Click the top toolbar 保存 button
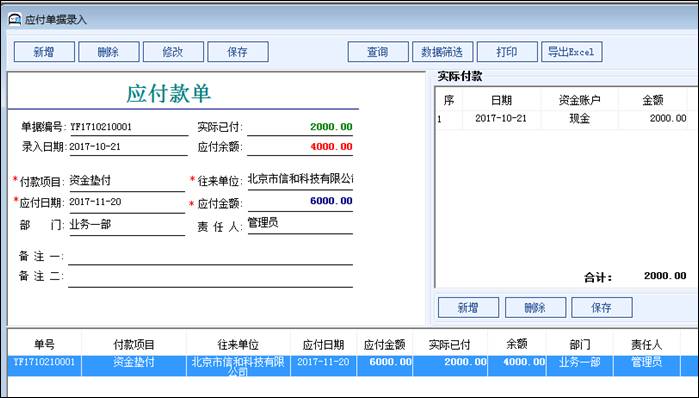Image resolution: width=699 pixels, height=398 pixels. pos(238,52)
